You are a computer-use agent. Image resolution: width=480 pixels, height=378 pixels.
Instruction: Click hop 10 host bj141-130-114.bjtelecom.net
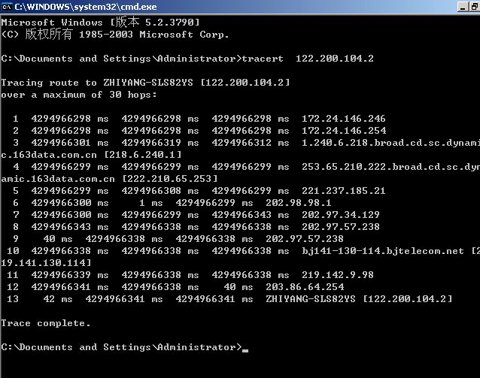coord(383,251)
